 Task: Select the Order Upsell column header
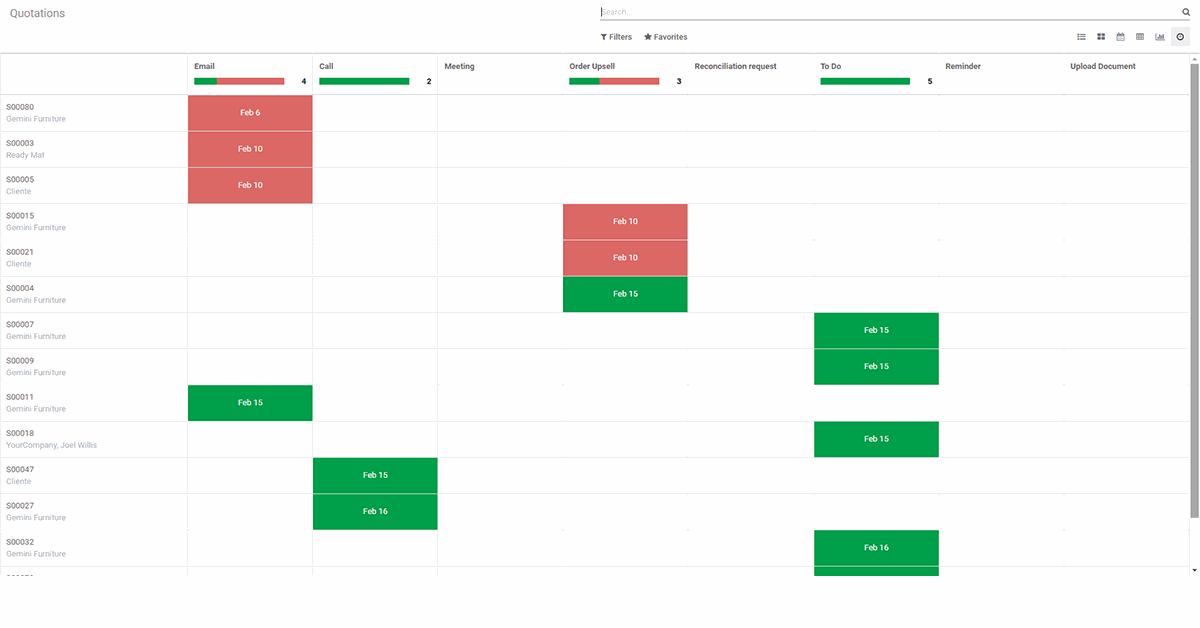pyautogui.click(x=592, y=66)
